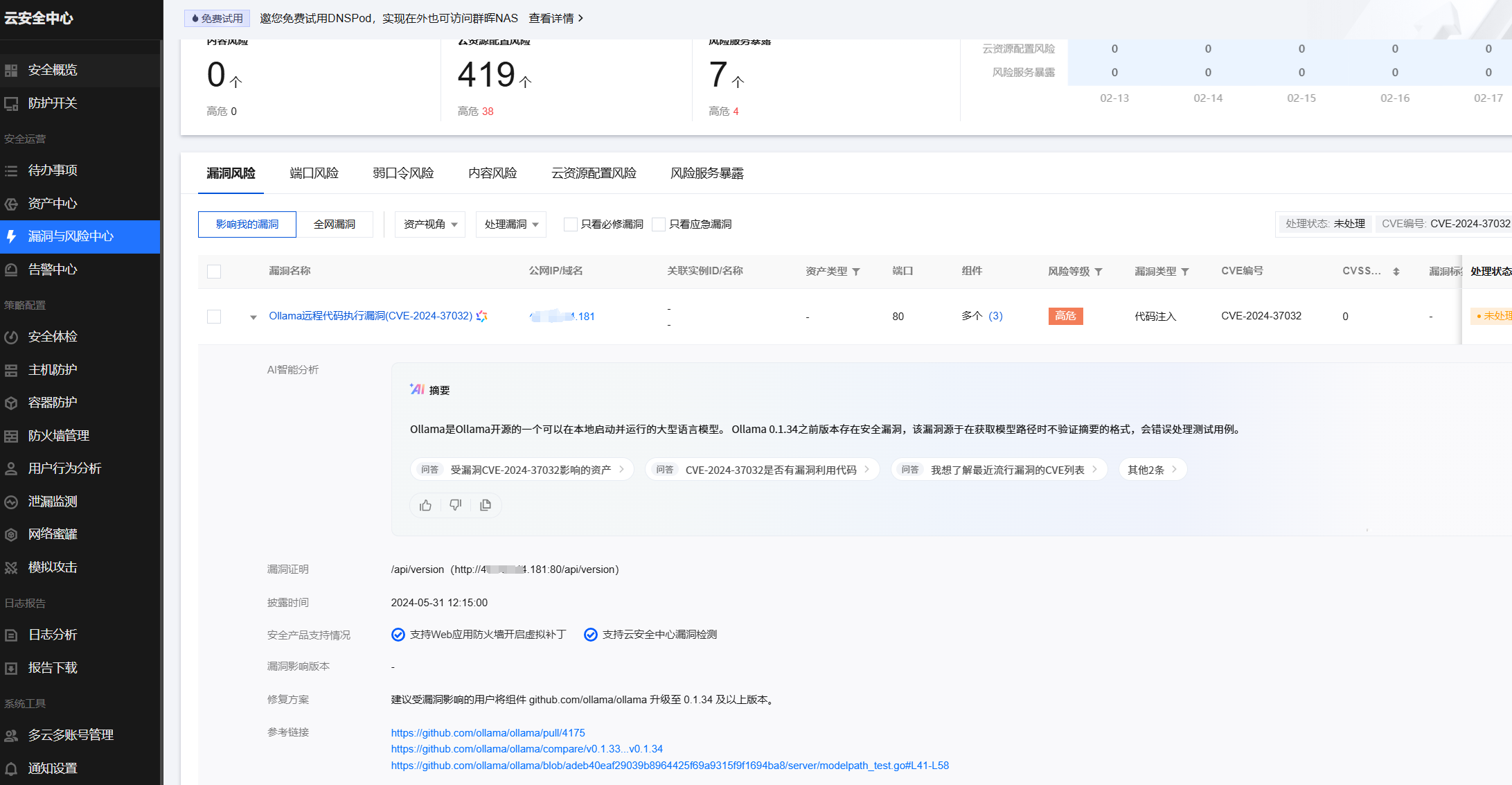The height and width of the screenshot is (785, 1512).
Task: Select 全网漏洞 toggle option
Action: click(x=335, y=224)
